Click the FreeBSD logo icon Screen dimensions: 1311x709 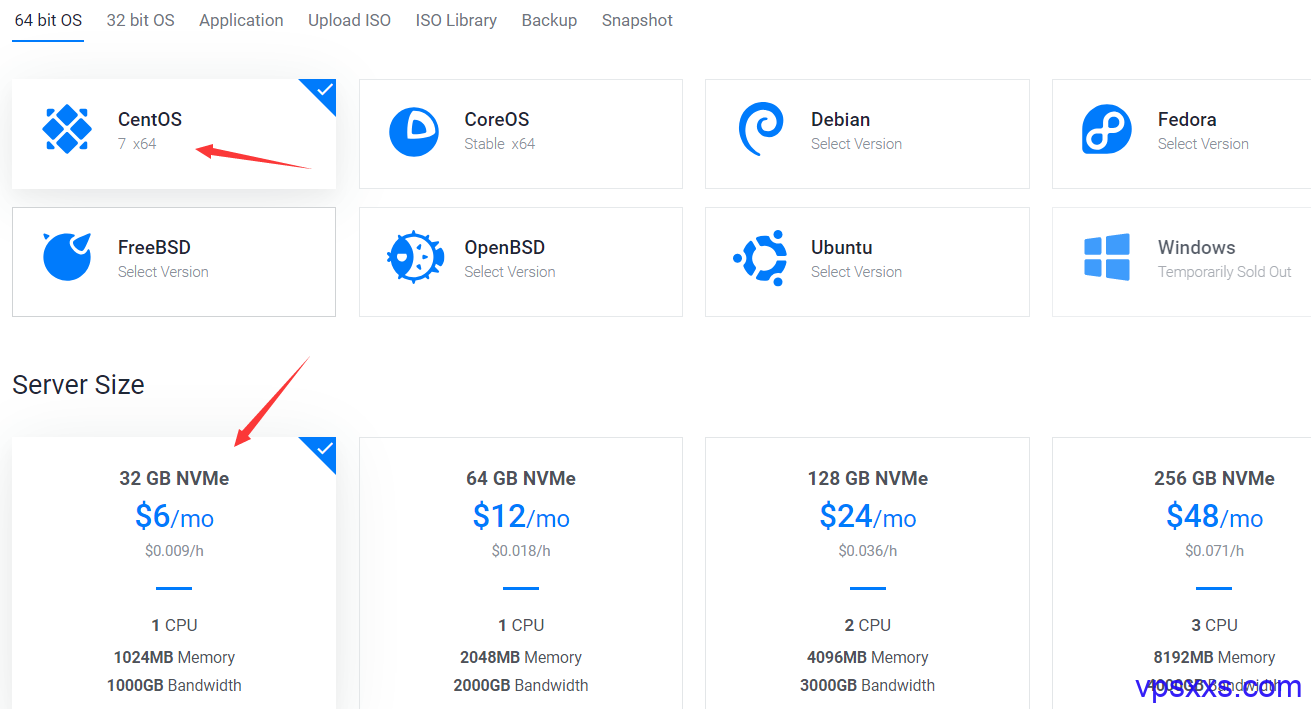67,257
